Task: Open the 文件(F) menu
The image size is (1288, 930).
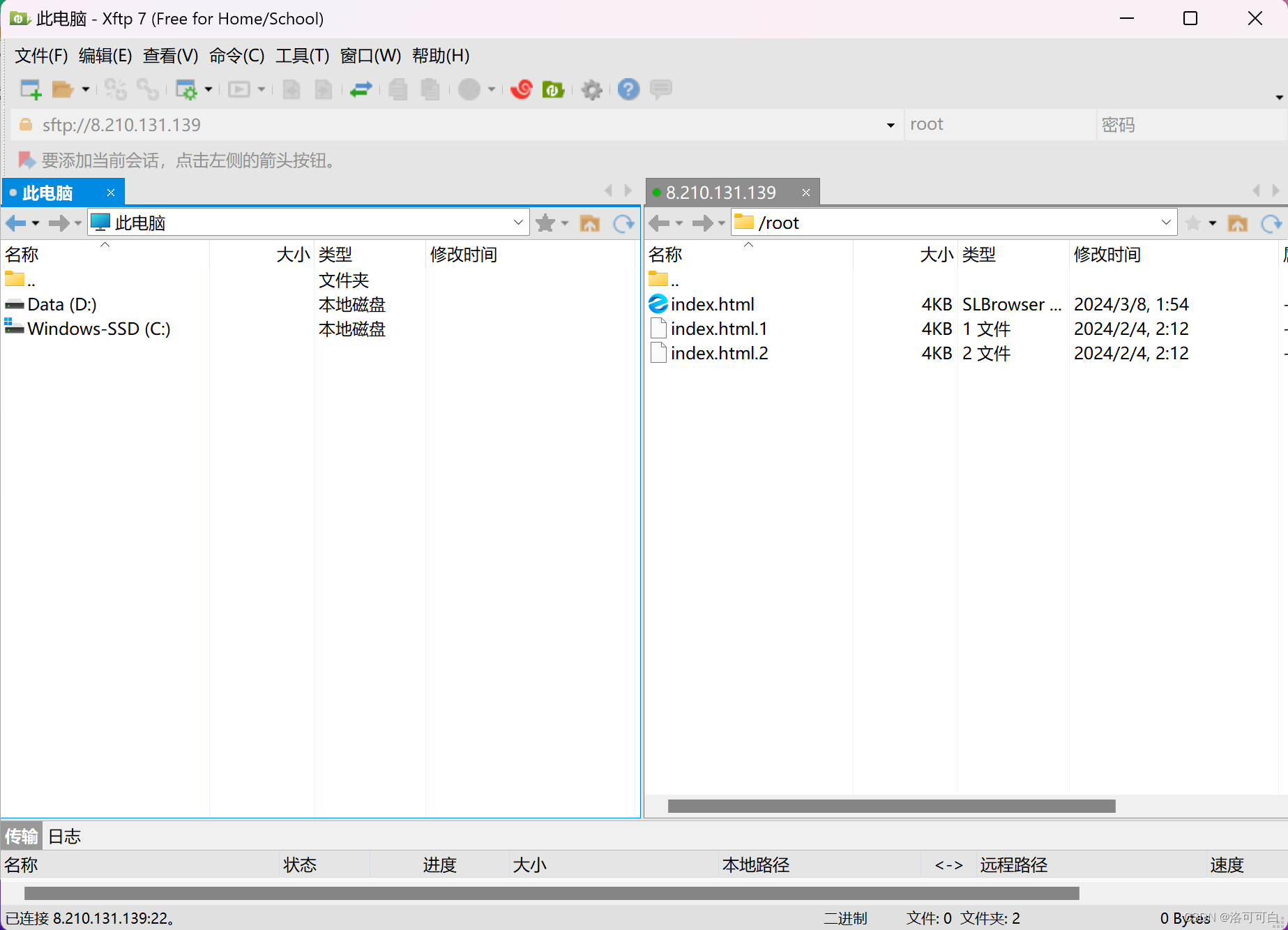Action: 41,56
